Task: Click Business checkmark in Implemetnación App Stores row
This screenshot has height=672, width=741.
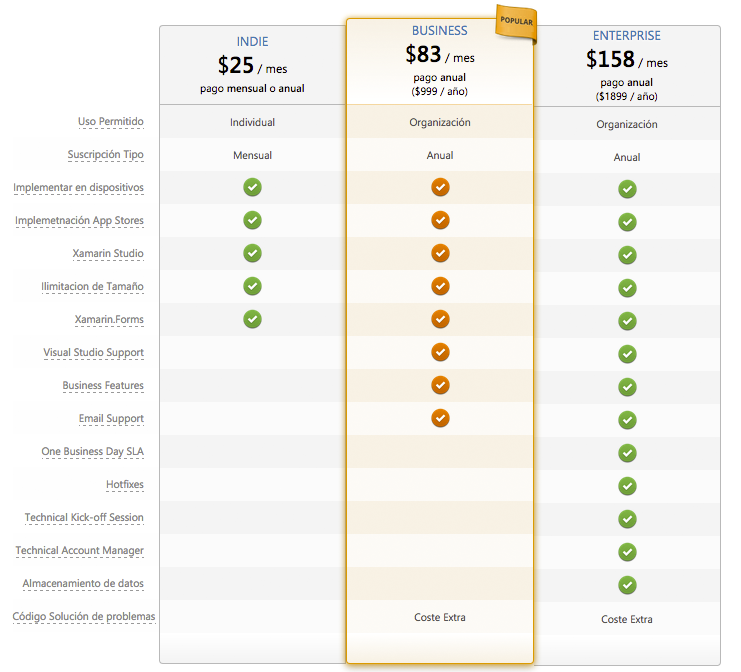Action: 440,220
